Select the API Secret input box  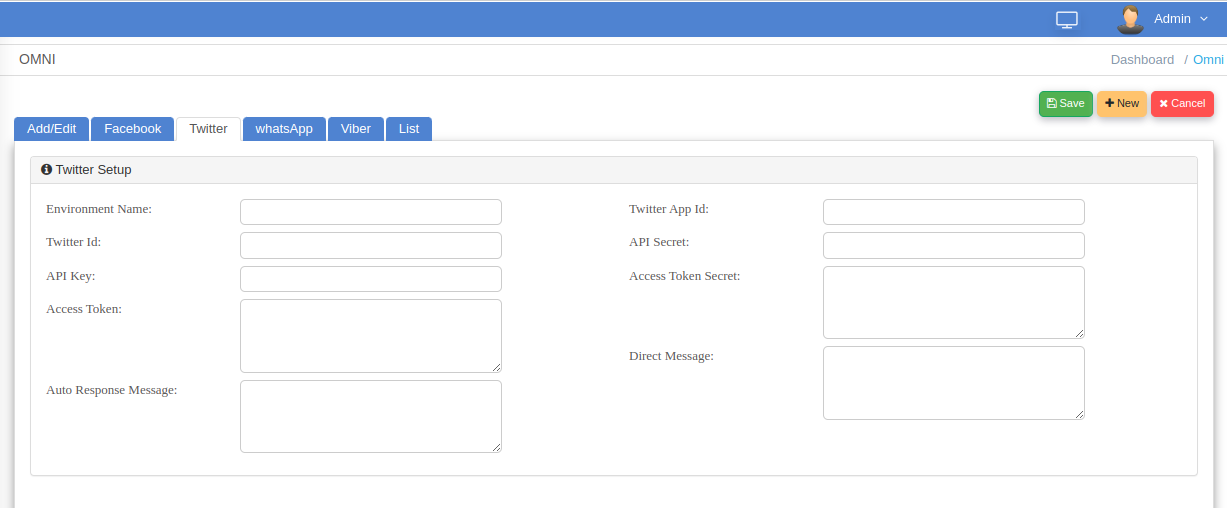953,245
